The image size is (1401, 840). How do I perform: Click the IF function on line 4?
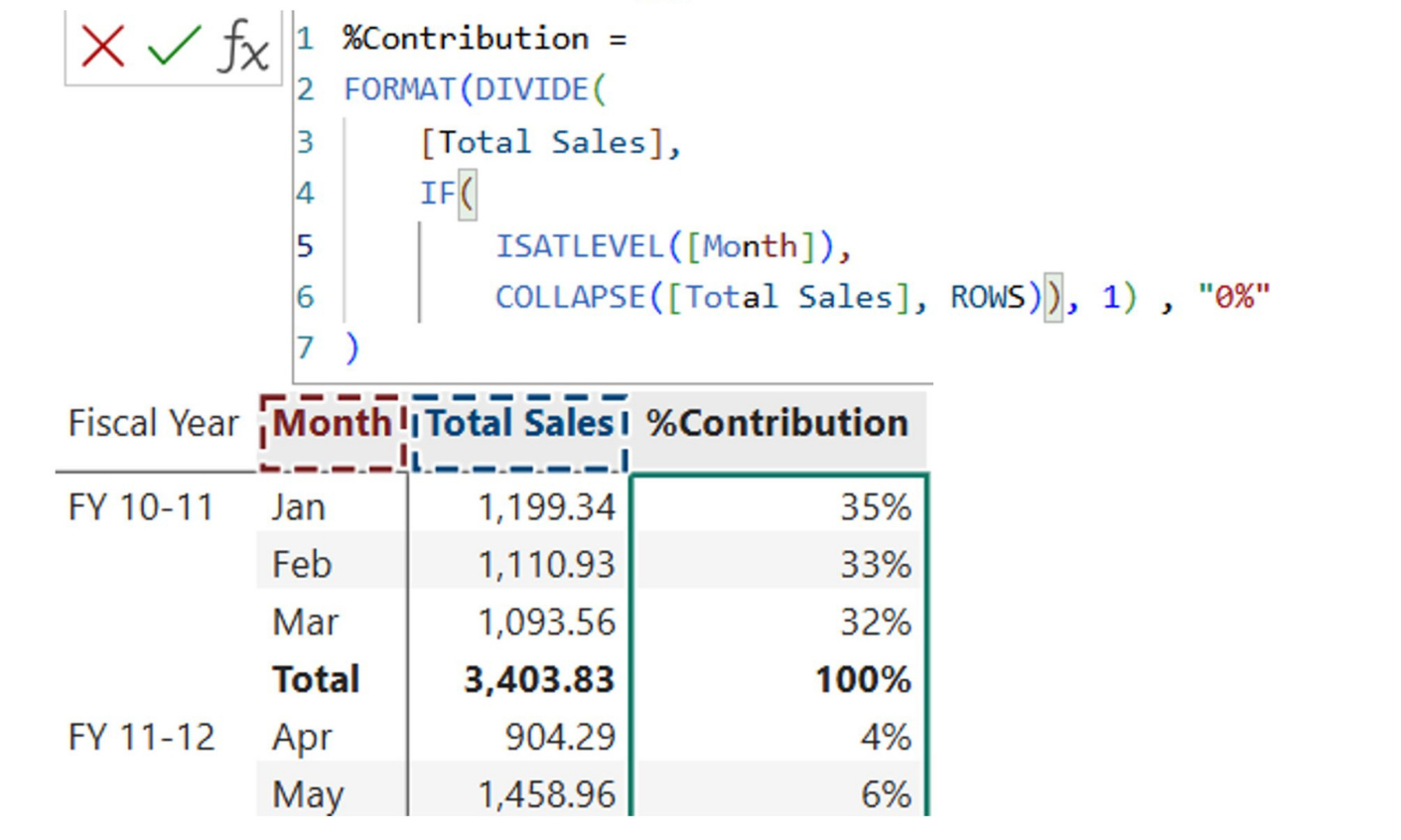(x=437, y=193)
